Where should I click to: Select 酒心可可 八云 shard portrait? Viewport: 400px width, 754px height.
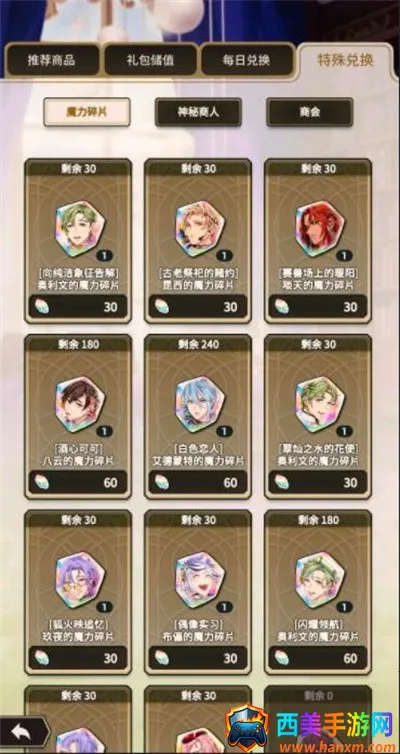(79, 404)
